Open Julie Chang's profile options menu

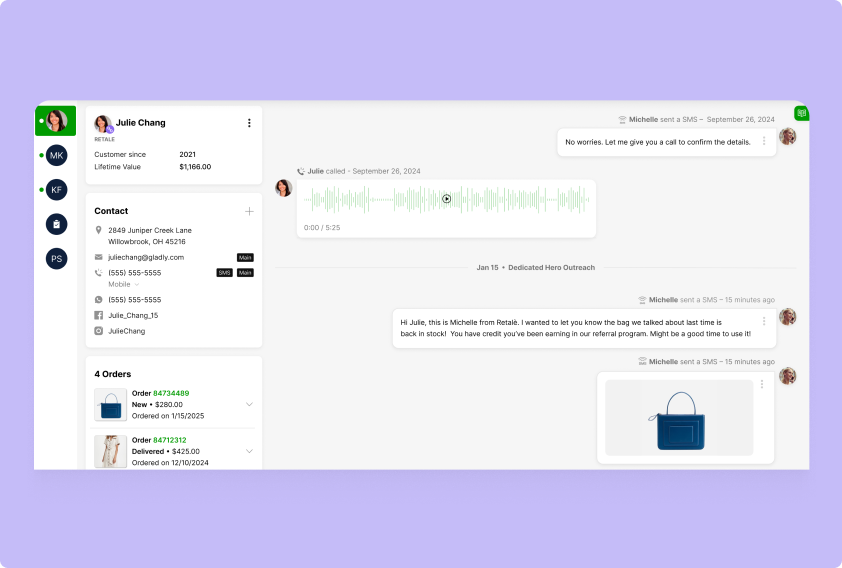(249, 123)
